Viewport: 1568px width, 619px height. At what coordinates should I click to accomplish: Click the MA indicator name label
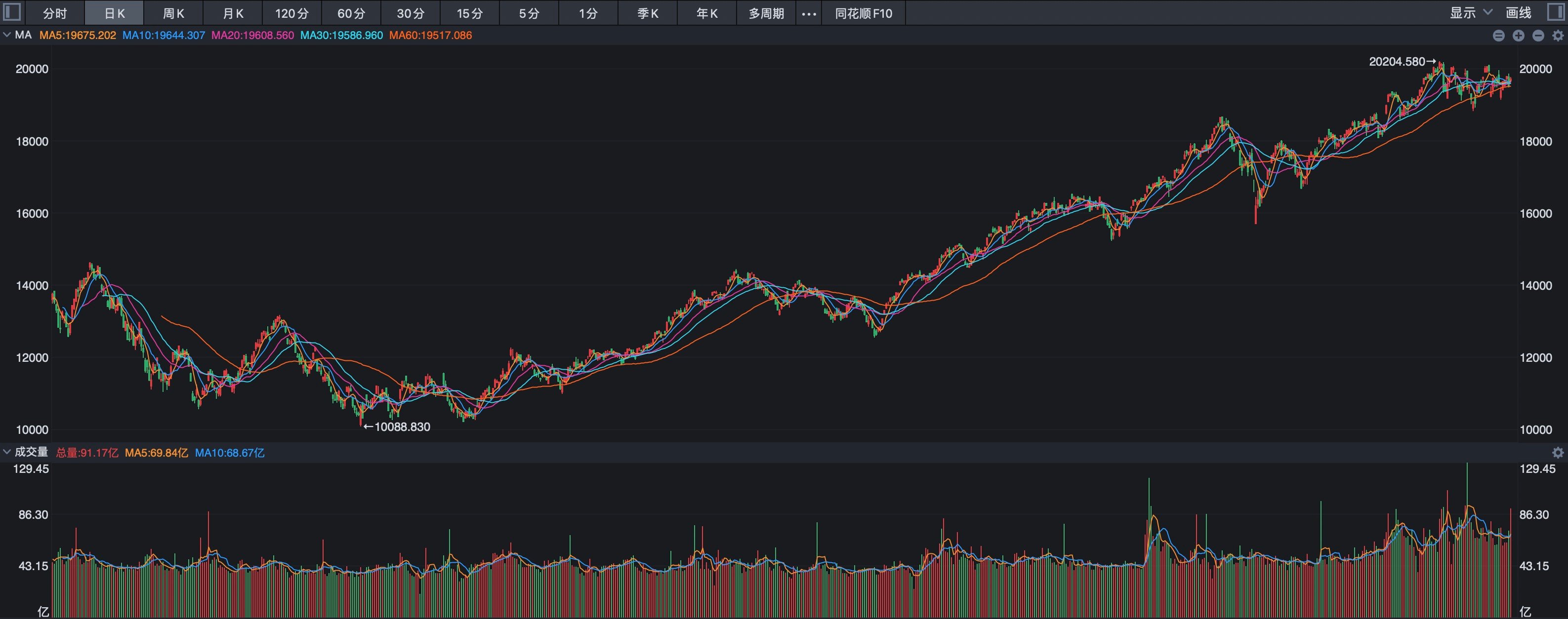(x=23, y=35)
